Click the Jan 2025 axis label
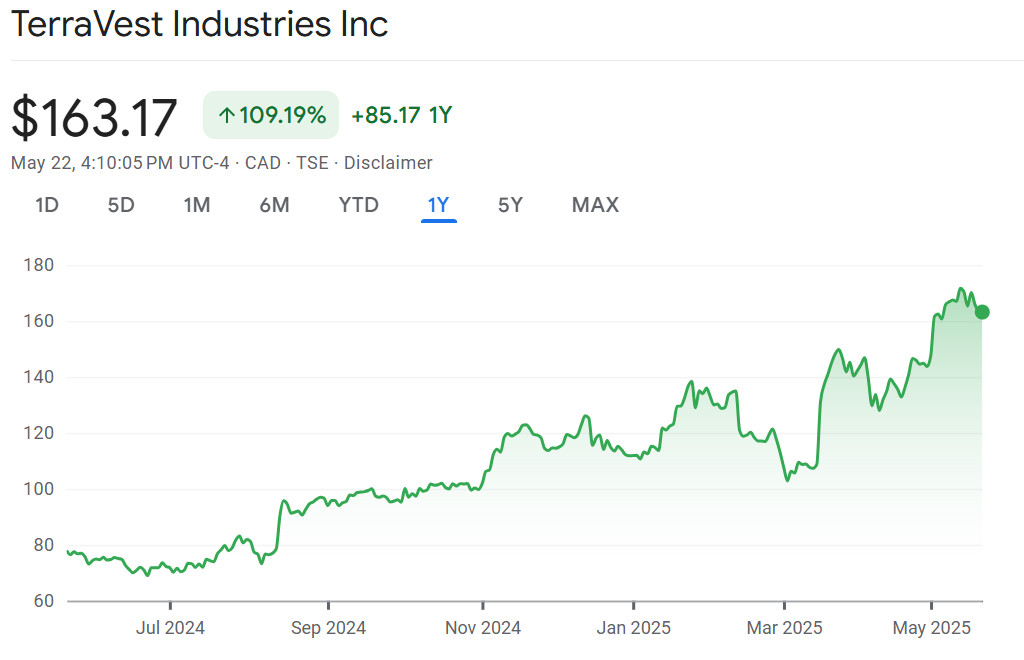Screen dimensions: 1024x660 634,628
